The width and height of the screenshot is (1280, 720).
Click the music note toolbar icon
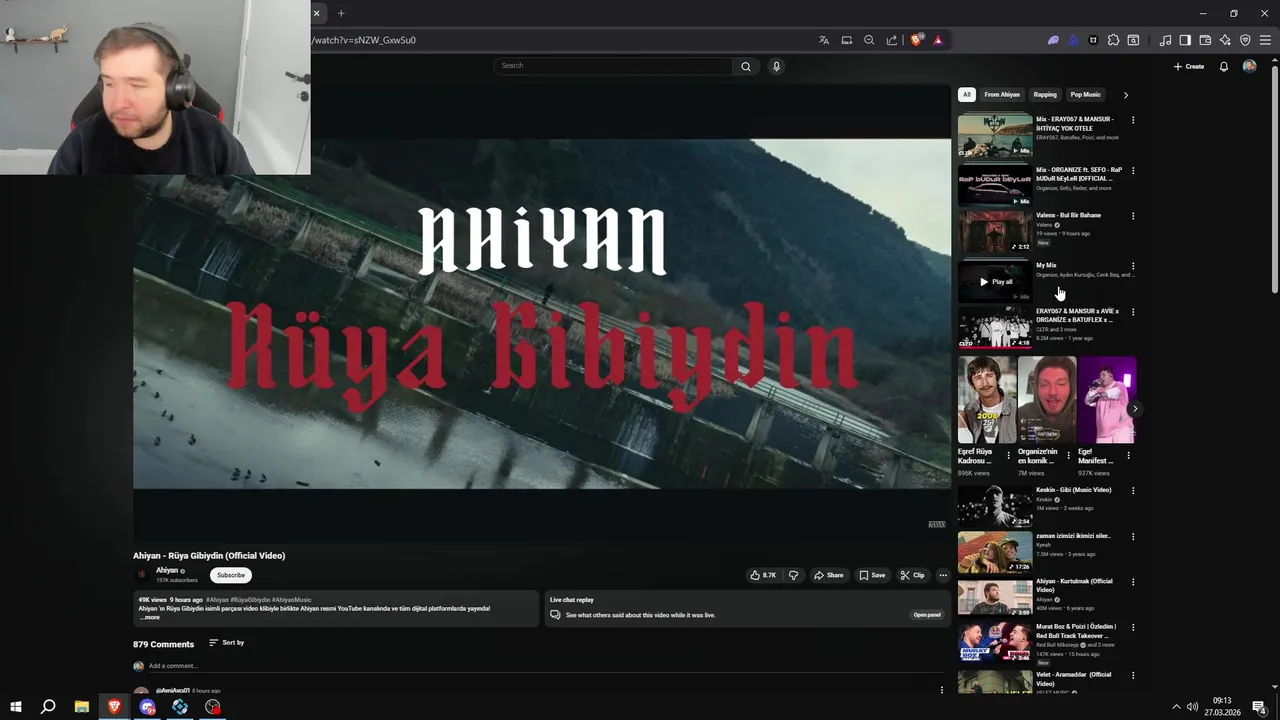click(1165, 40)
